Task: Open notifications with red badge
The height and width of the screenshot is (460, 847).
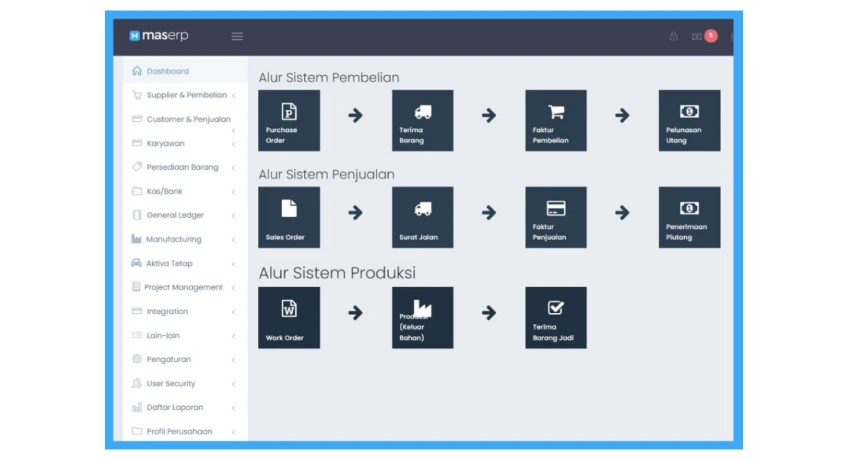Action: click(x=704, y=36)
